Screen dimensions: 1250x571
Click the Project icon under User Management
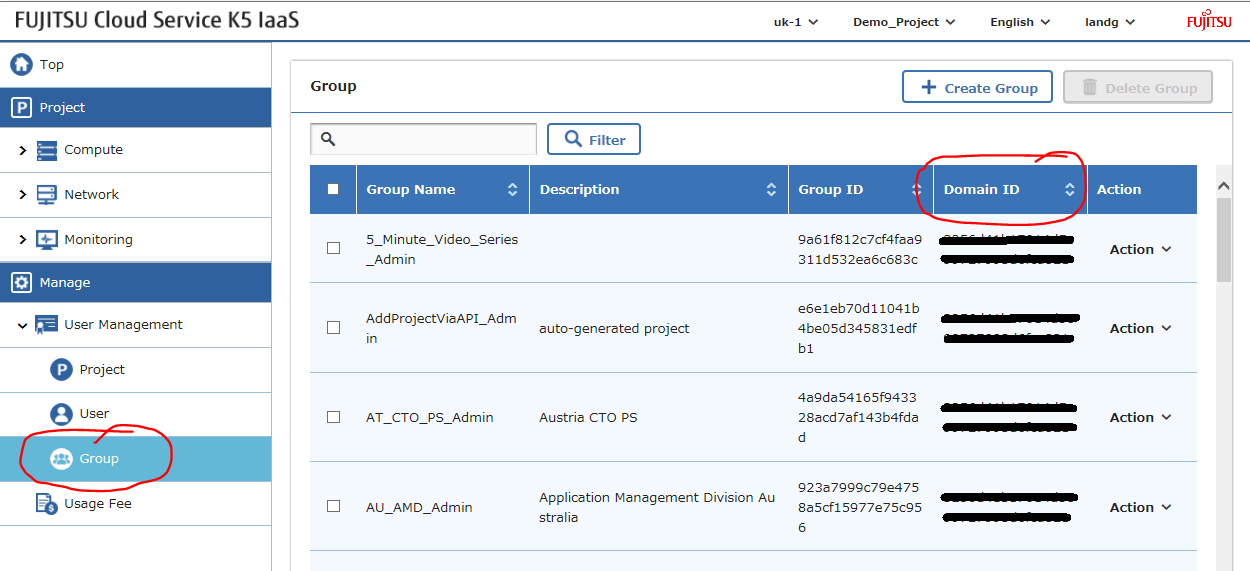tap(62, 370)
